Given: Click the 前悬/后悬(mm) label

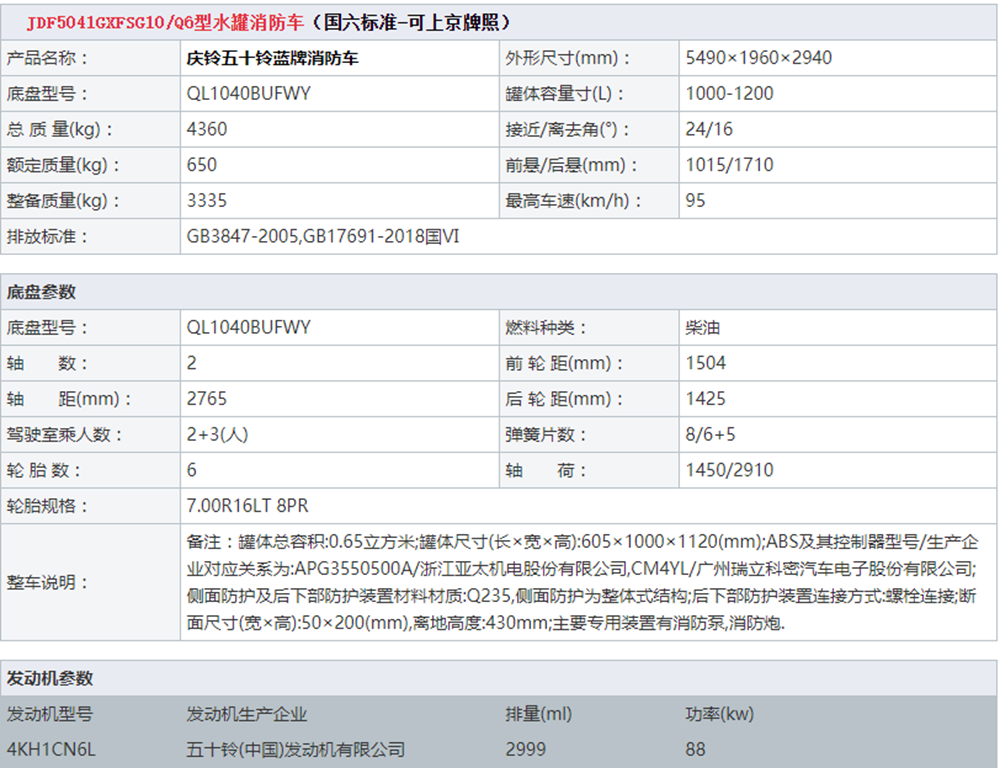Looking at the screenshot, I should pos(571,166).
